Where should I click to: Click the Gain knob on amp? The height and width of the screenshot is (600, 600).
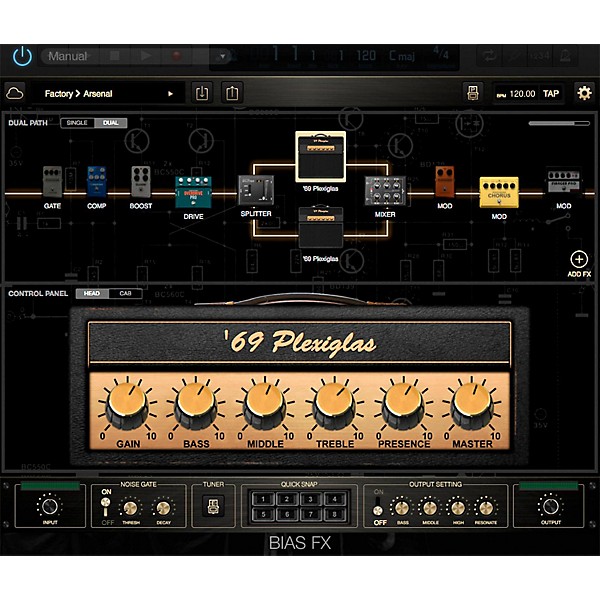[125, 405]
